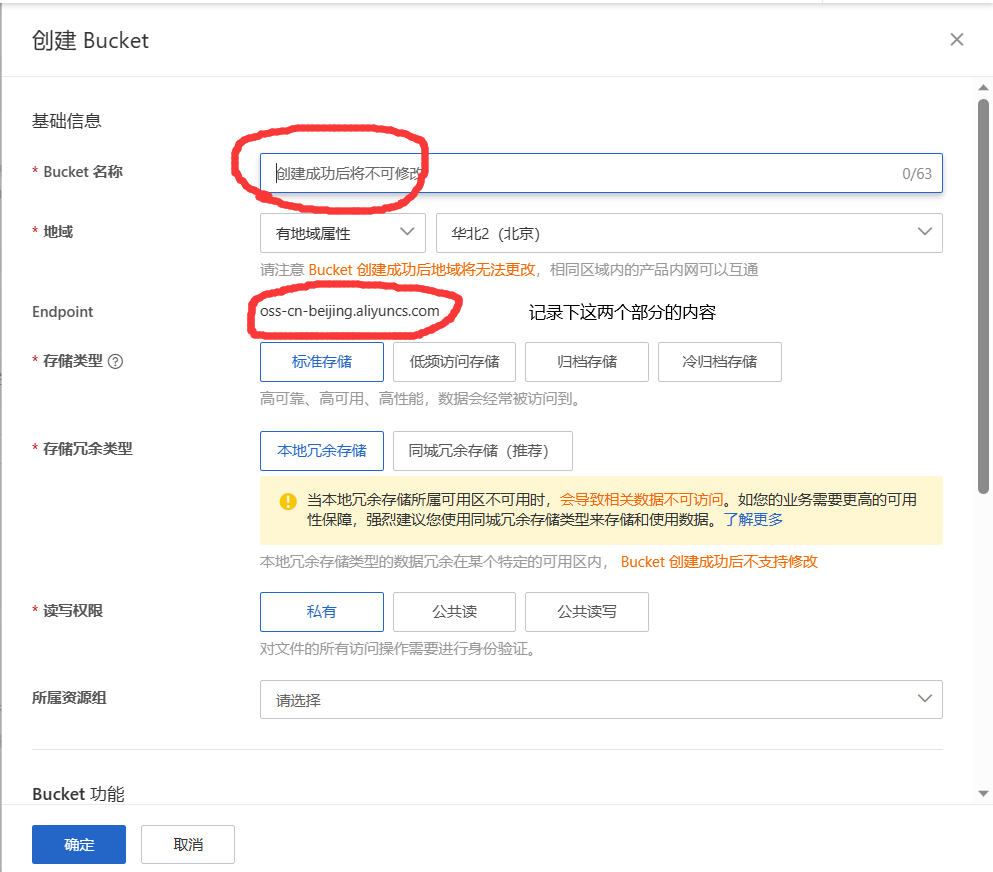Click the Bucket 创建成功后不支持修改 orange text
993x872 pixels.
pyautogui.click(x=719, y=562)
